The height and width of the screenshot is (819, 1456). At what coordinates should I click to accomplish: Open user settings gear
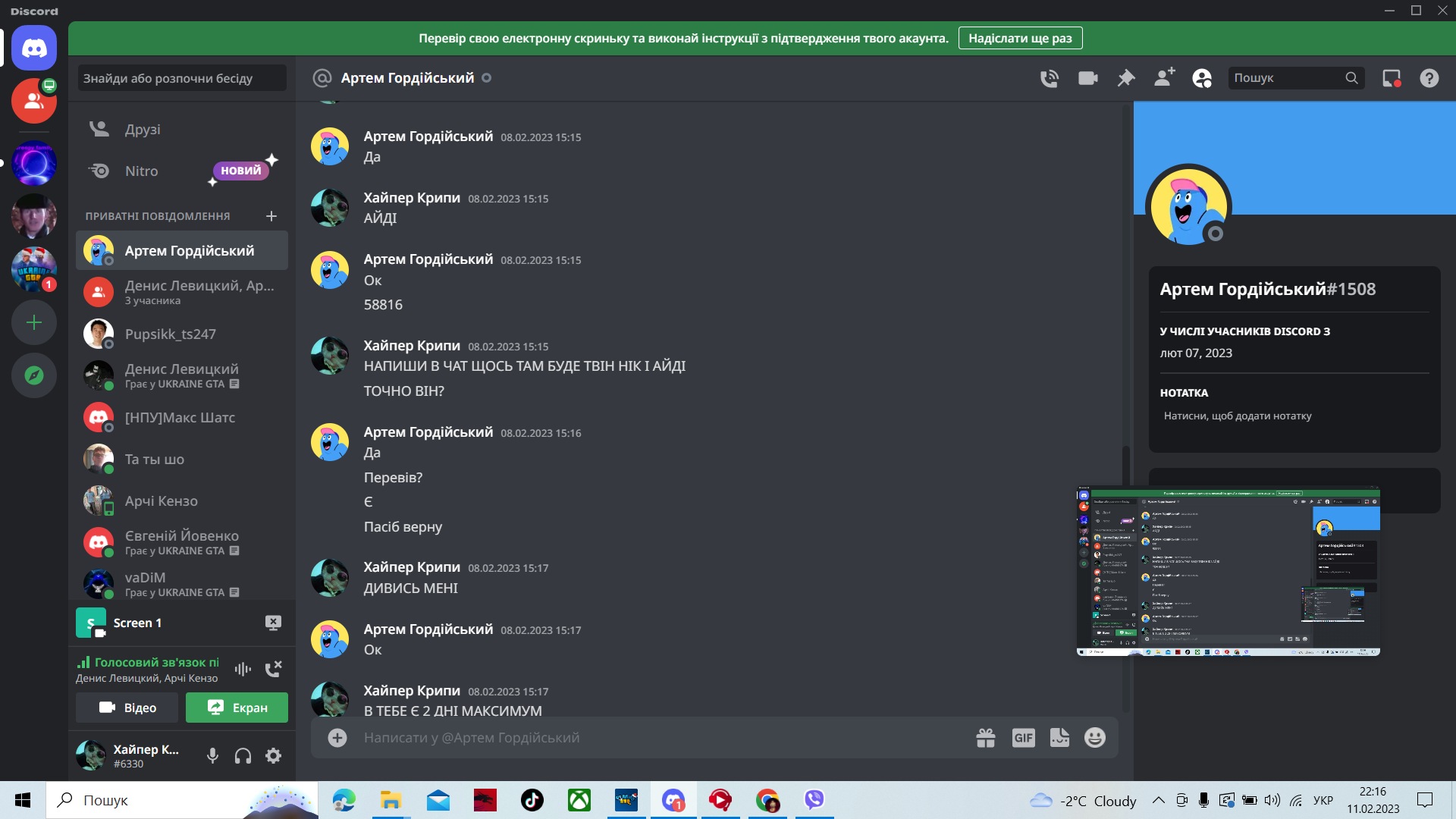click(x=273, y=755)
